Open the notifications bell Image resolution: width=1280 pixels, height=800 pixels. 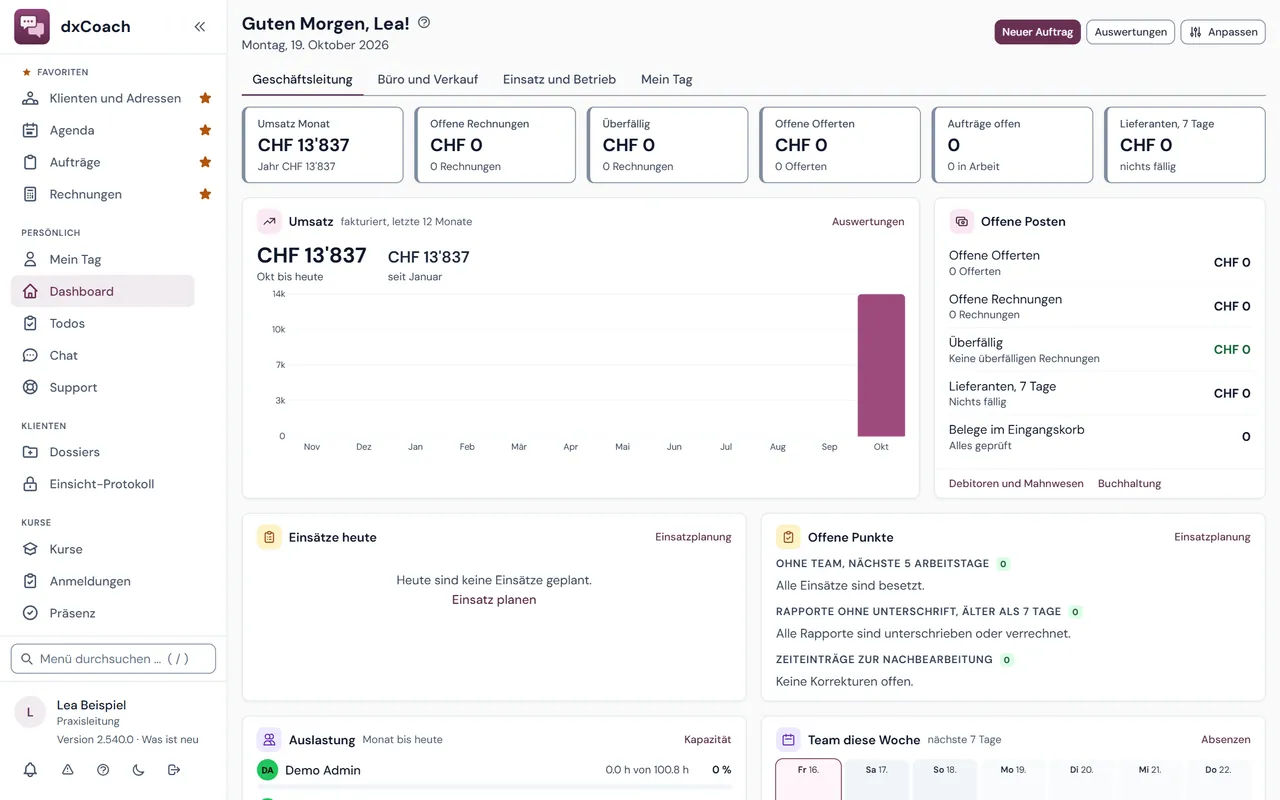30,770
